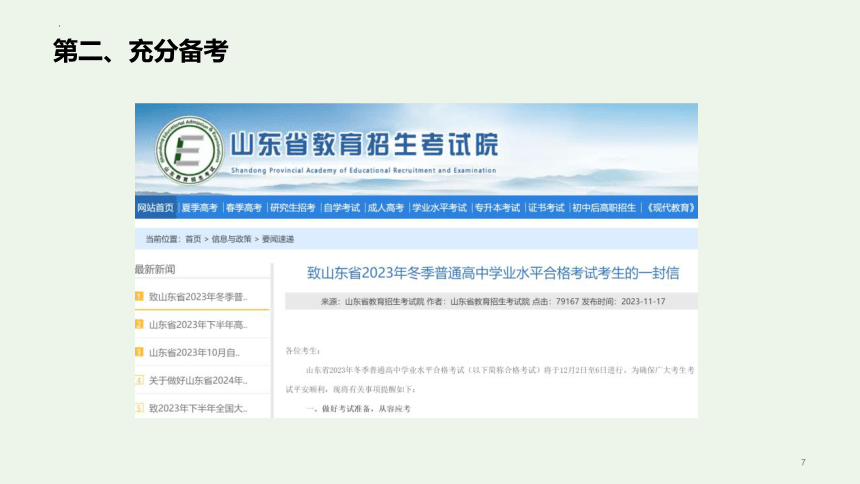Select 自学考试 in the navigation bar
Screen dimensions: 860x484
tap(342, 207)
